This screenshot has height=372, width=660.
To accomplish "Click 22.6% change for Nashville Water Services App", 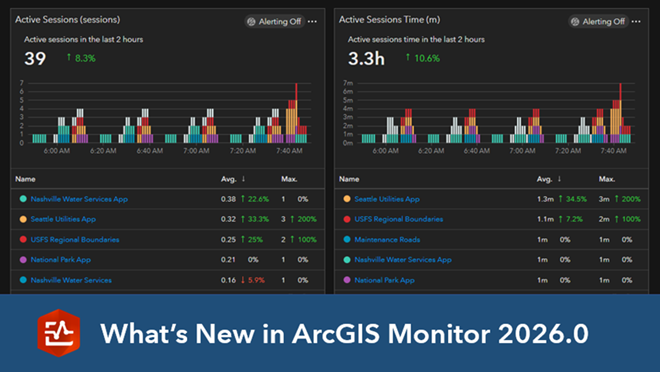I will coord(255,199).
